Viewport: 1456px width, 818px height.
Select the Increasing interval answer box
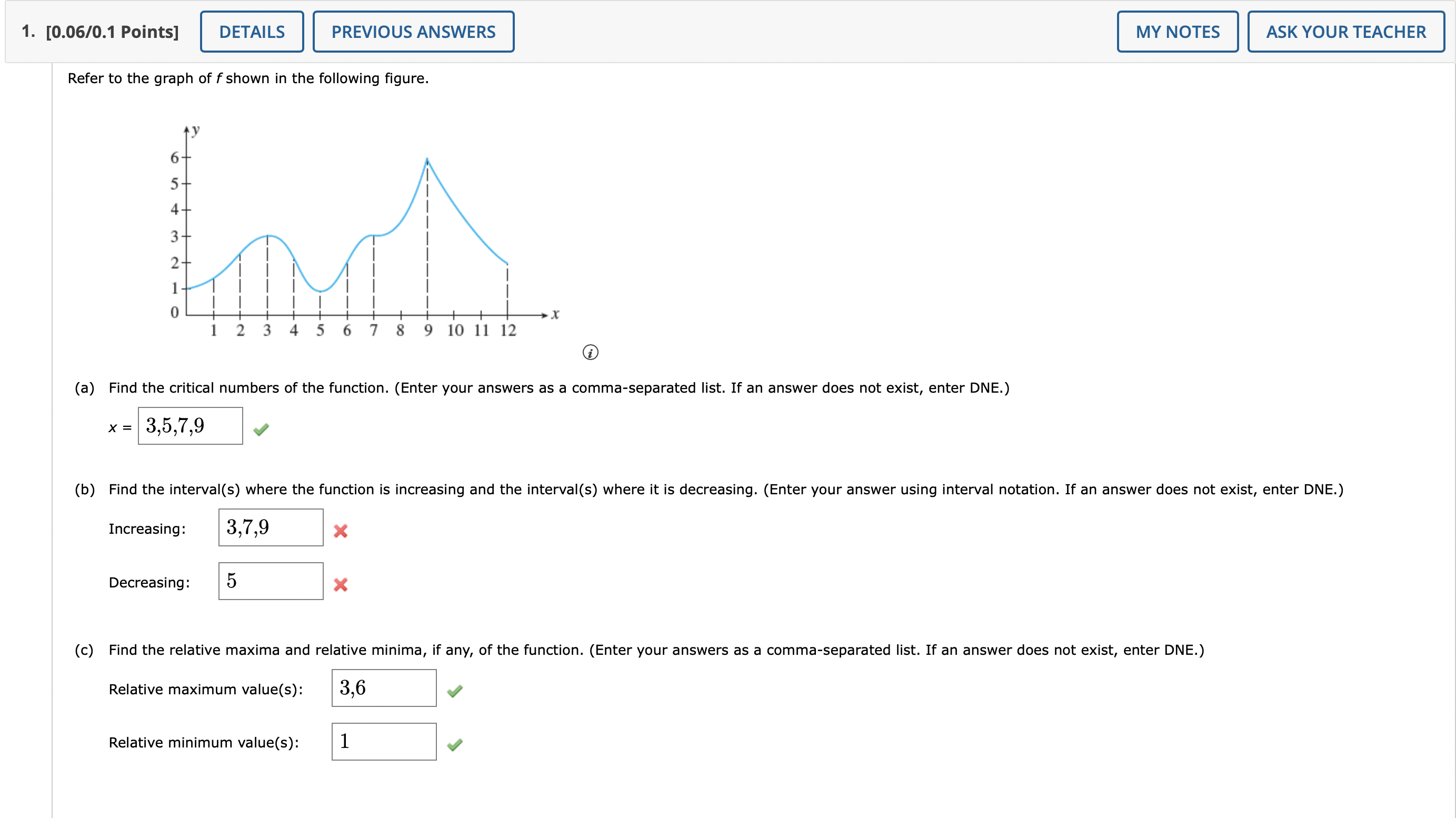pos(271,527)
